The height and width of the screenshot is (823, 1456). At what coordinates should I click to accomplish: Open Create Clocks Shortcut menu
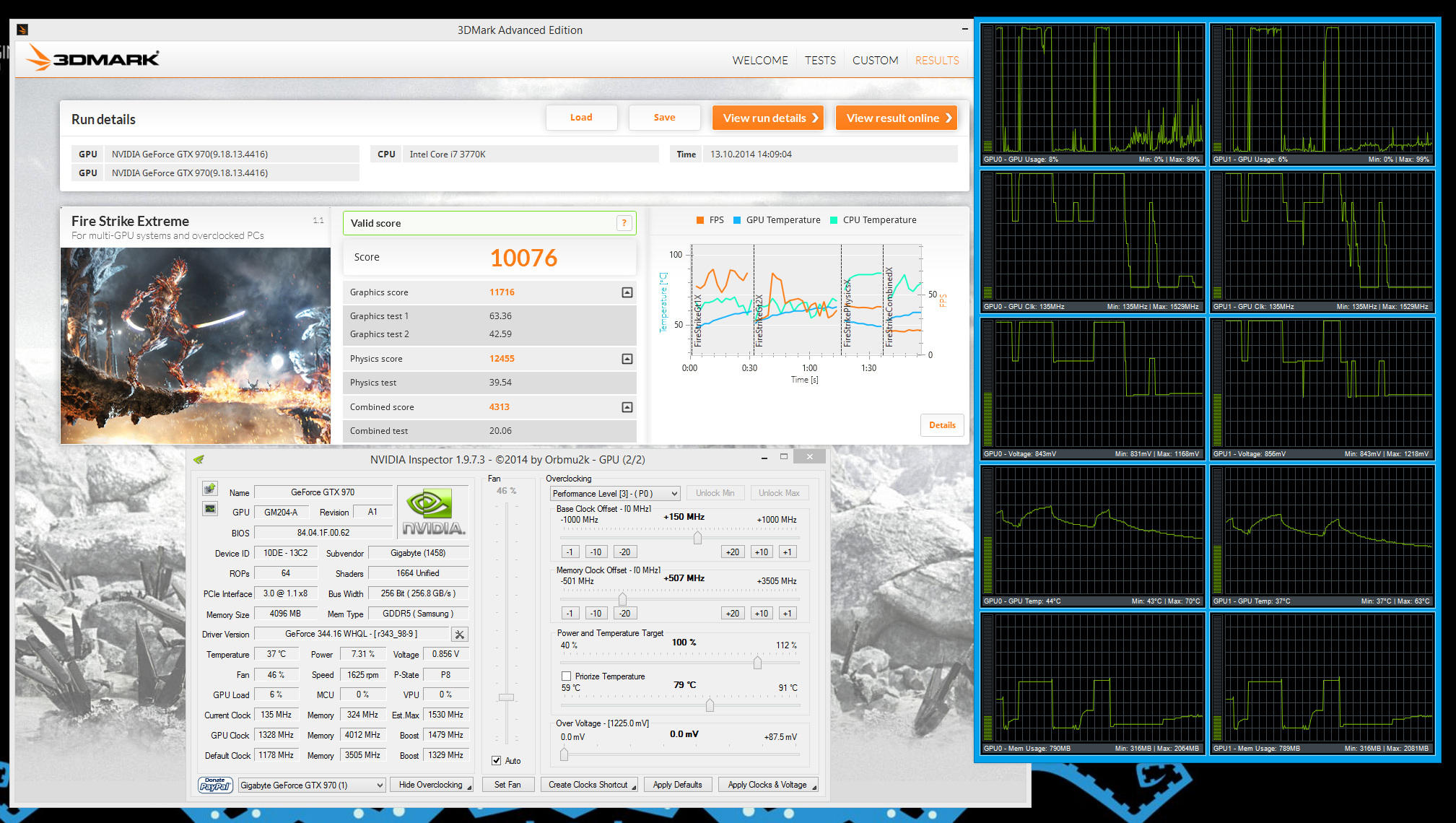pos(589,785)
